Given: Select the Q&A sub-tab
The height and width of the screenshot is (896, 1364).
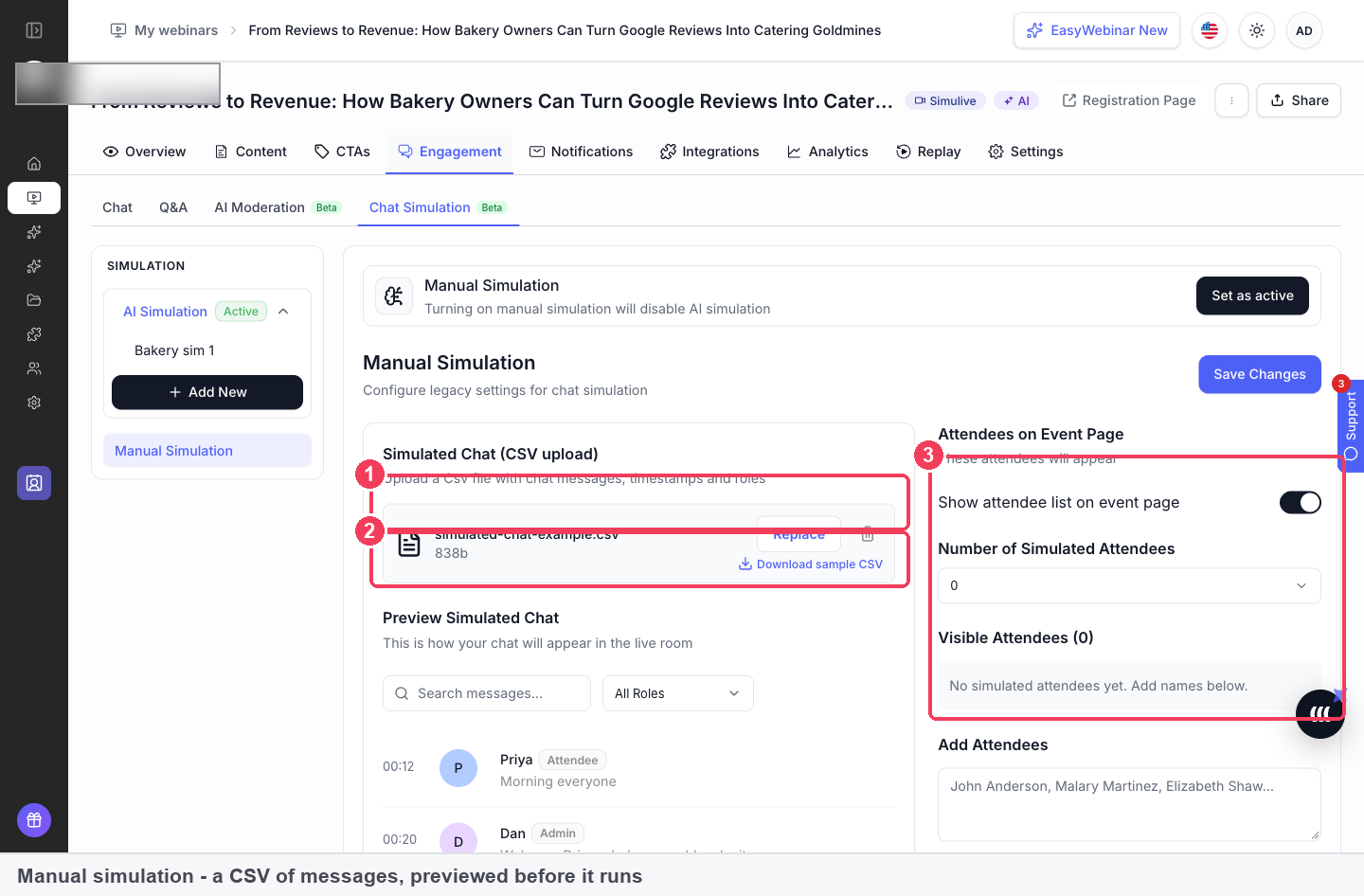Looking at the screenshot, I should 173,207.
